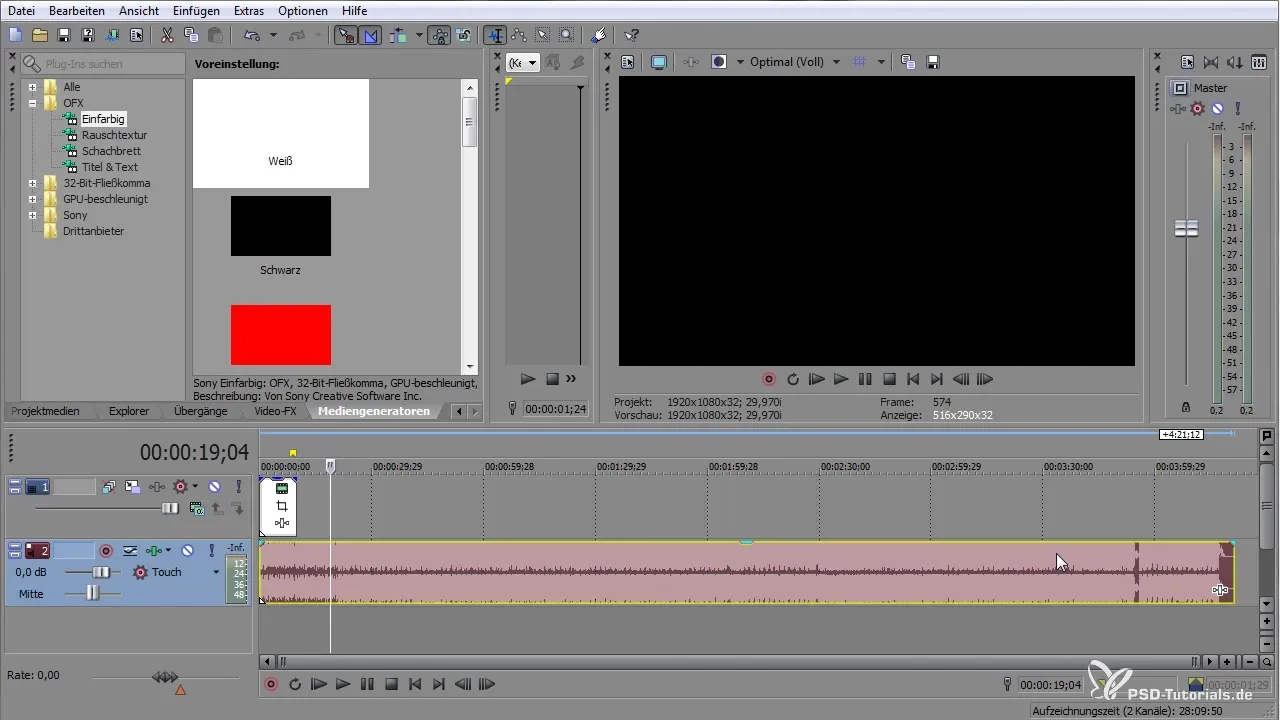Switch to the Video-FX tab
This screenshot has height=720, width=1280.
(x=275, y=411)
